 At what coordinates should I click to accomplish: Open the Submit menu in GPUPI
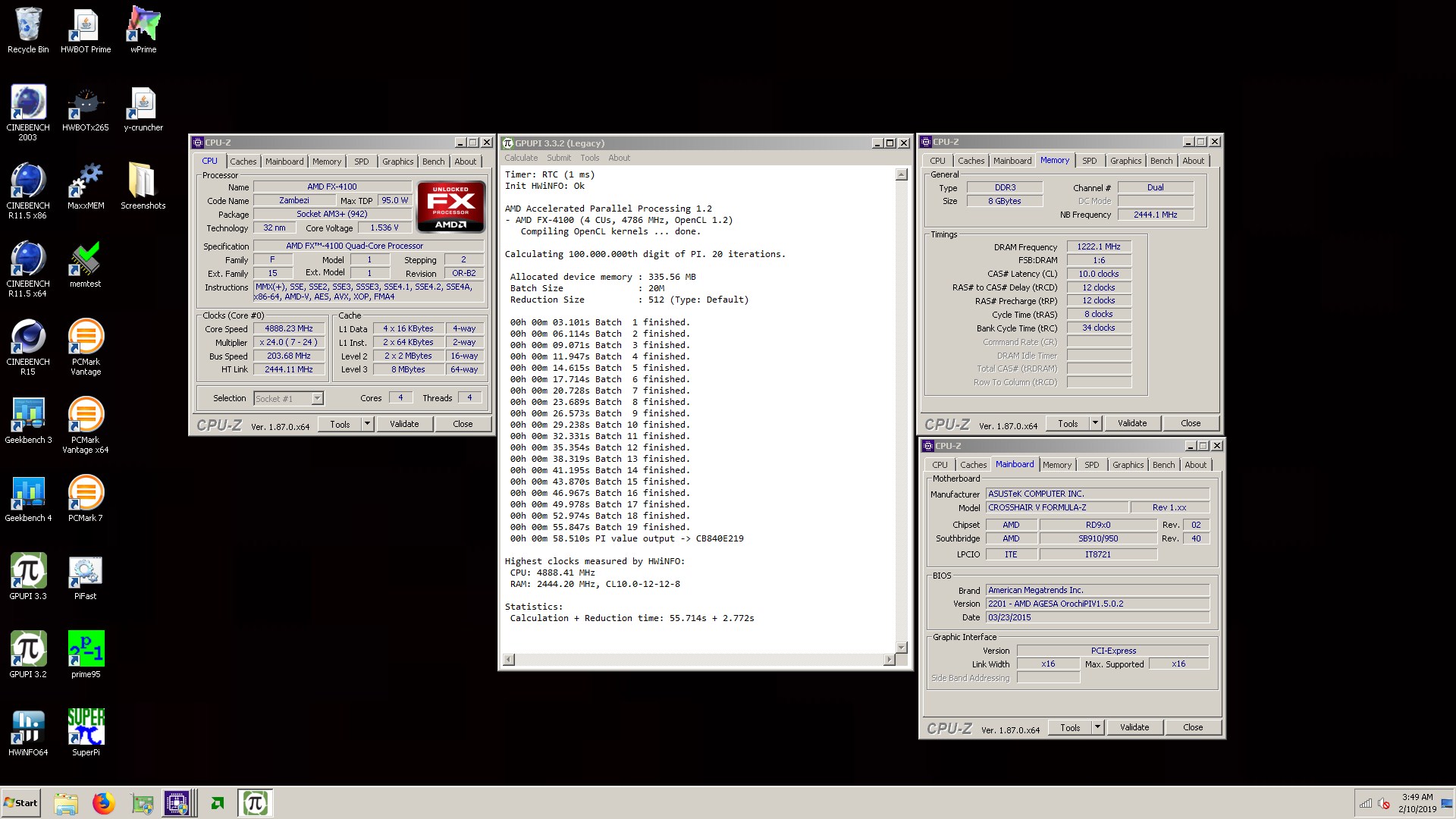(559, 158)
